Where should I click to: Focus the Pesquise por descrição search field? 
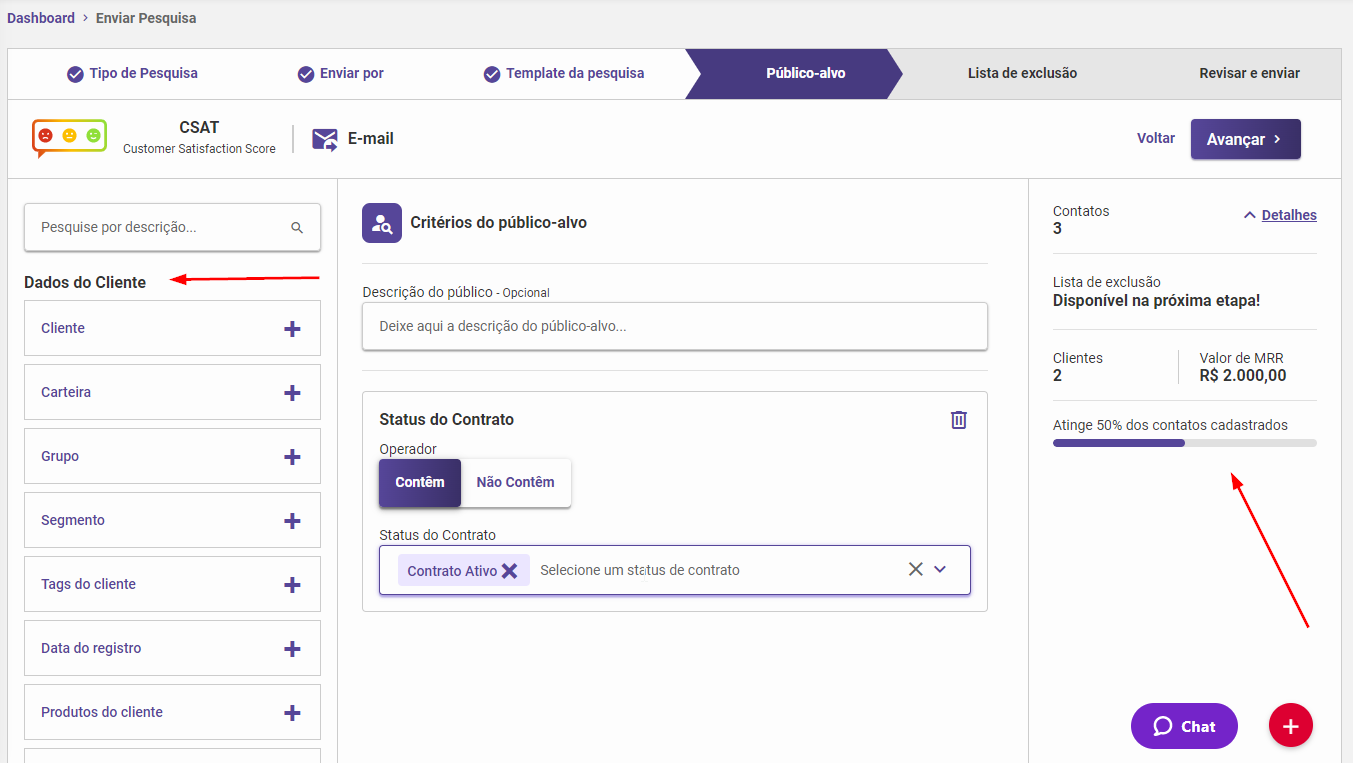click(172, 228)
